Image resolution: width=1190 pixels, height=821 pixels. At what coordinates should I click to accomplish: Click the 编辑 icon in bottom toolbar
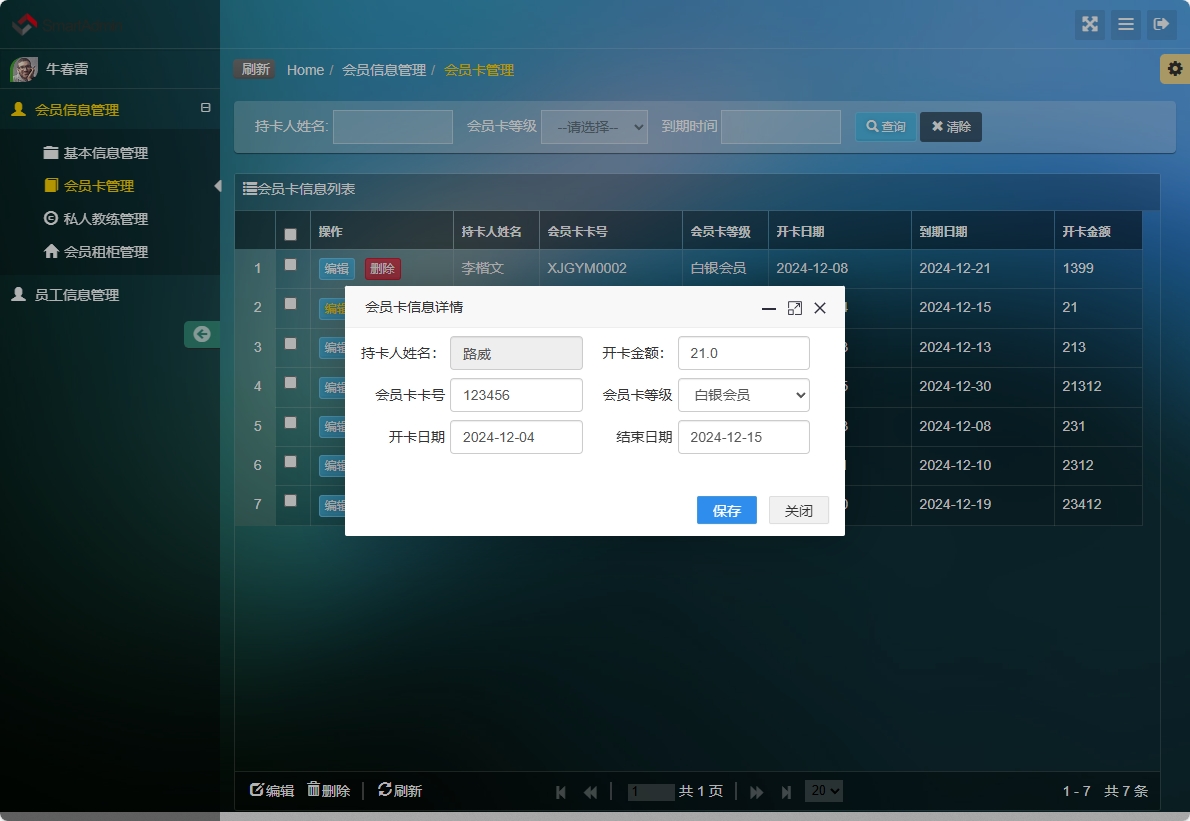pyautogui.click(x=270, y=790)
